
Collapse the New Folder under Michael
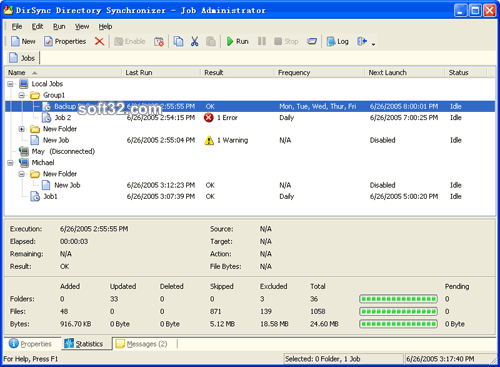point(22,174)
